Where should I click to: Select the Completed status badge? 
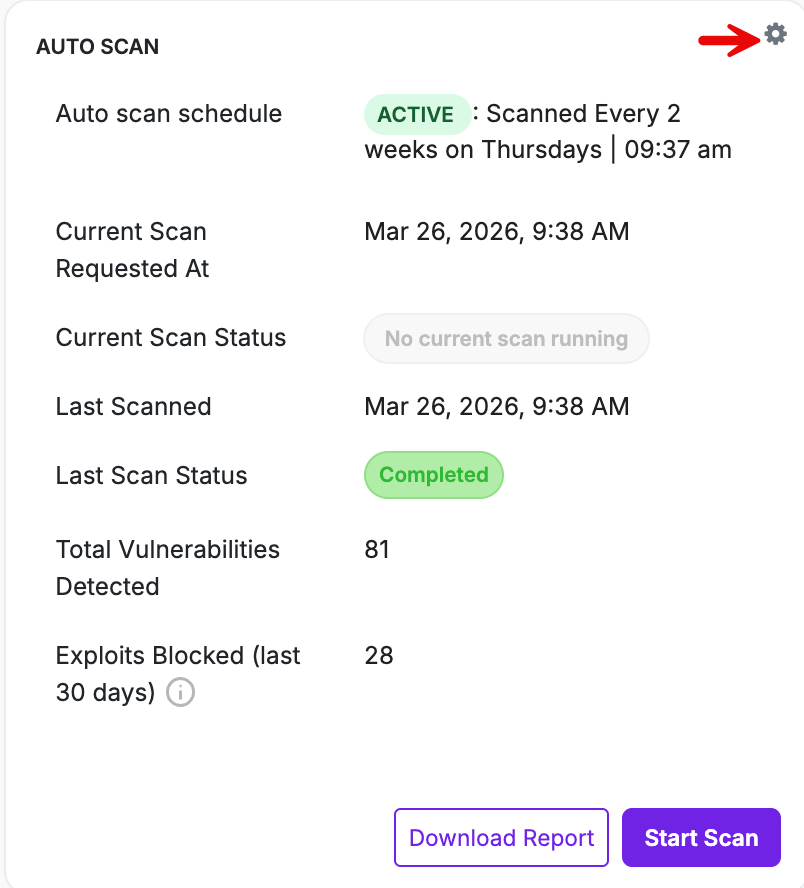pyautogui.click(x=434, y=475)
